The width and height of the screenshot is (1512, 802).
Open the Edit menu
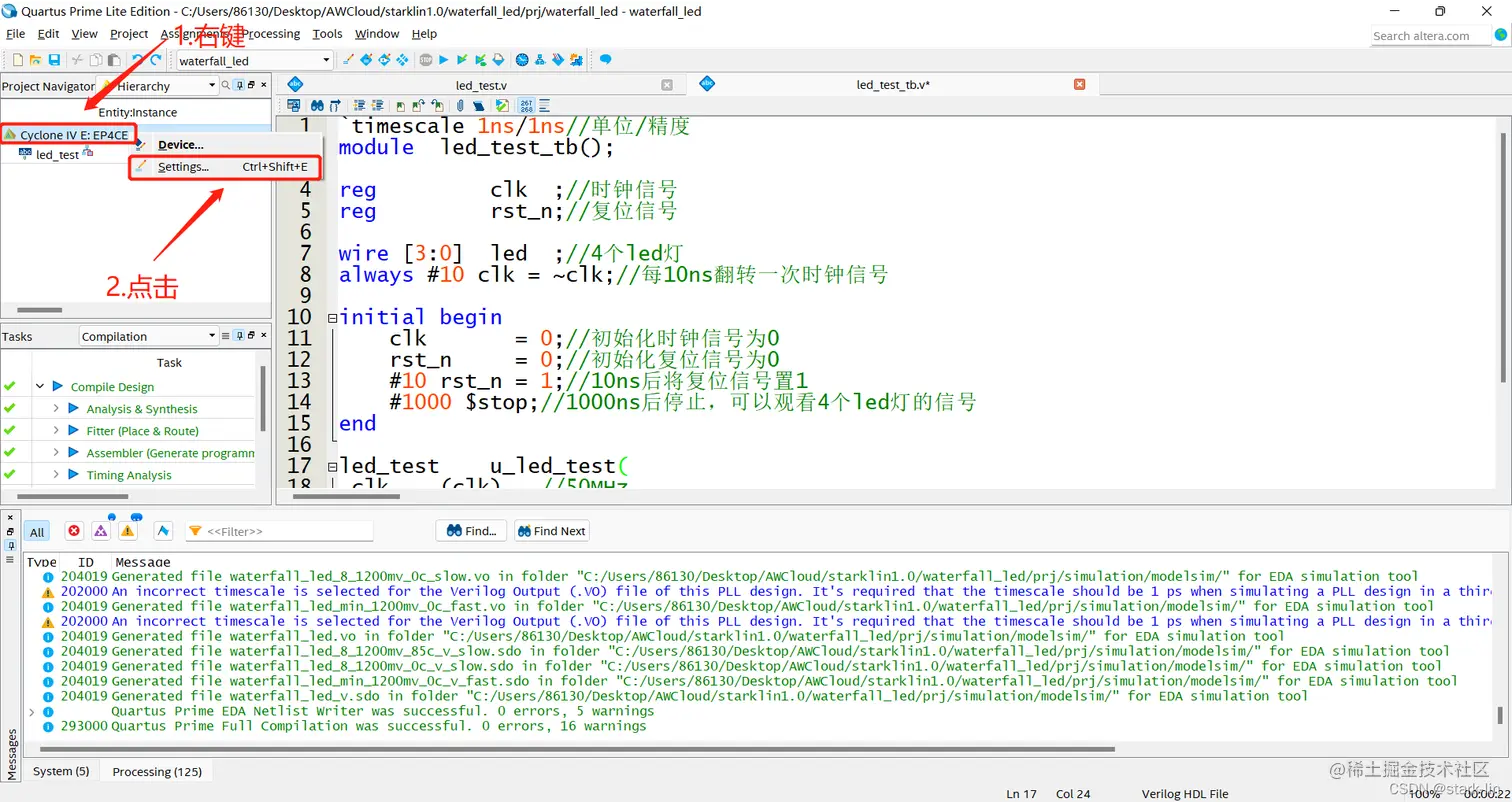48,33
